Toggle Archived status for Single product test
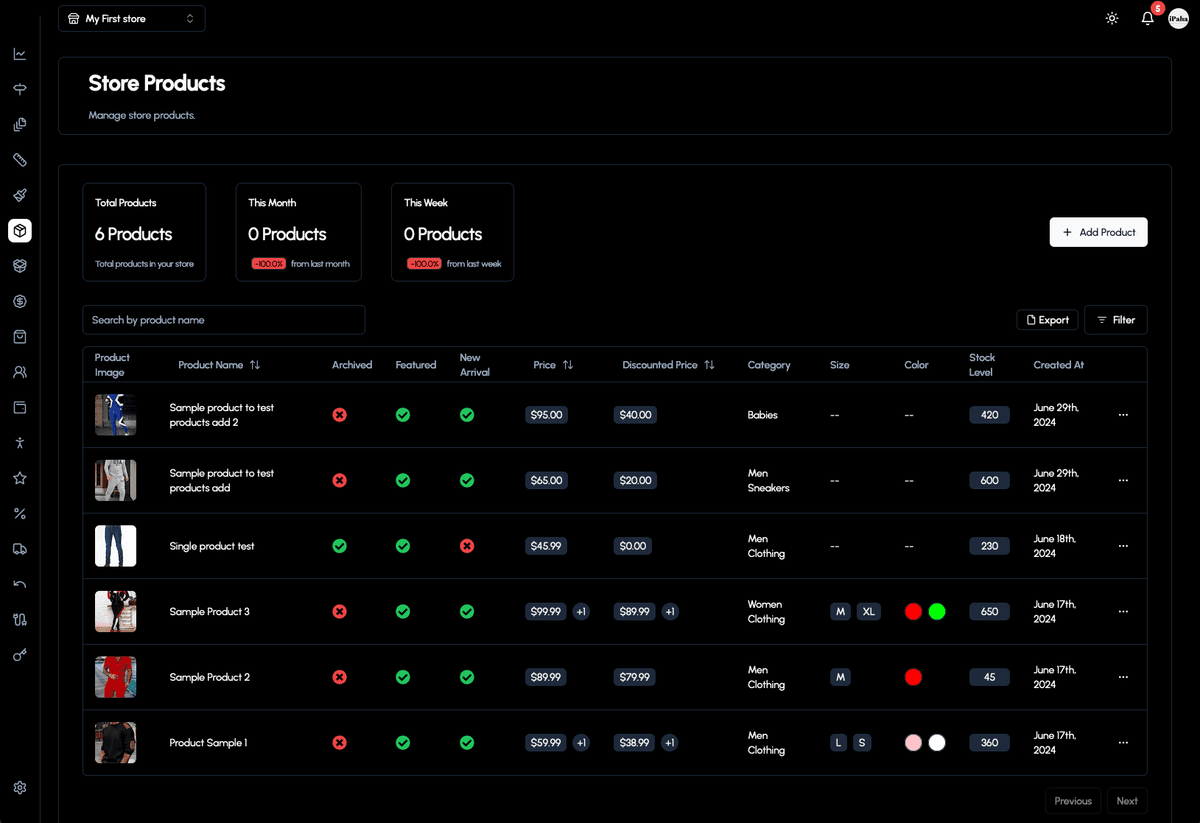Screen dimensions: 1200x823 [339, 546]
